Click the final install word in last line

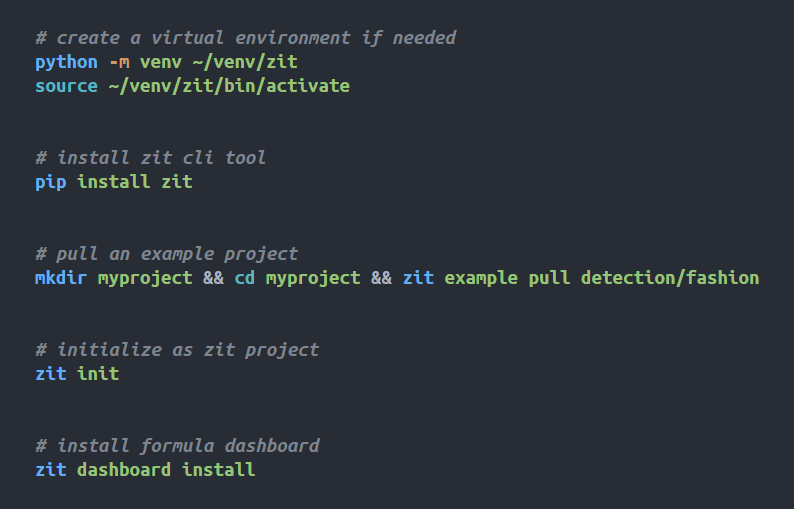click(219, 470)
